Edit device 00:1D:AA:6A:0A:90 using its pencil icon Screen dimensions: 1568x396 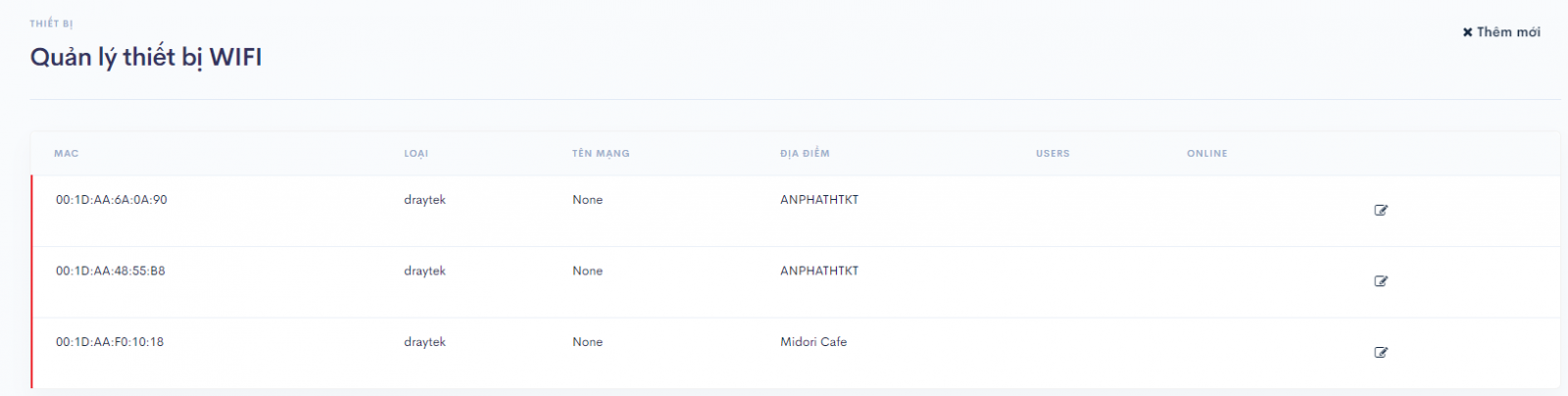coord(1381,210)
